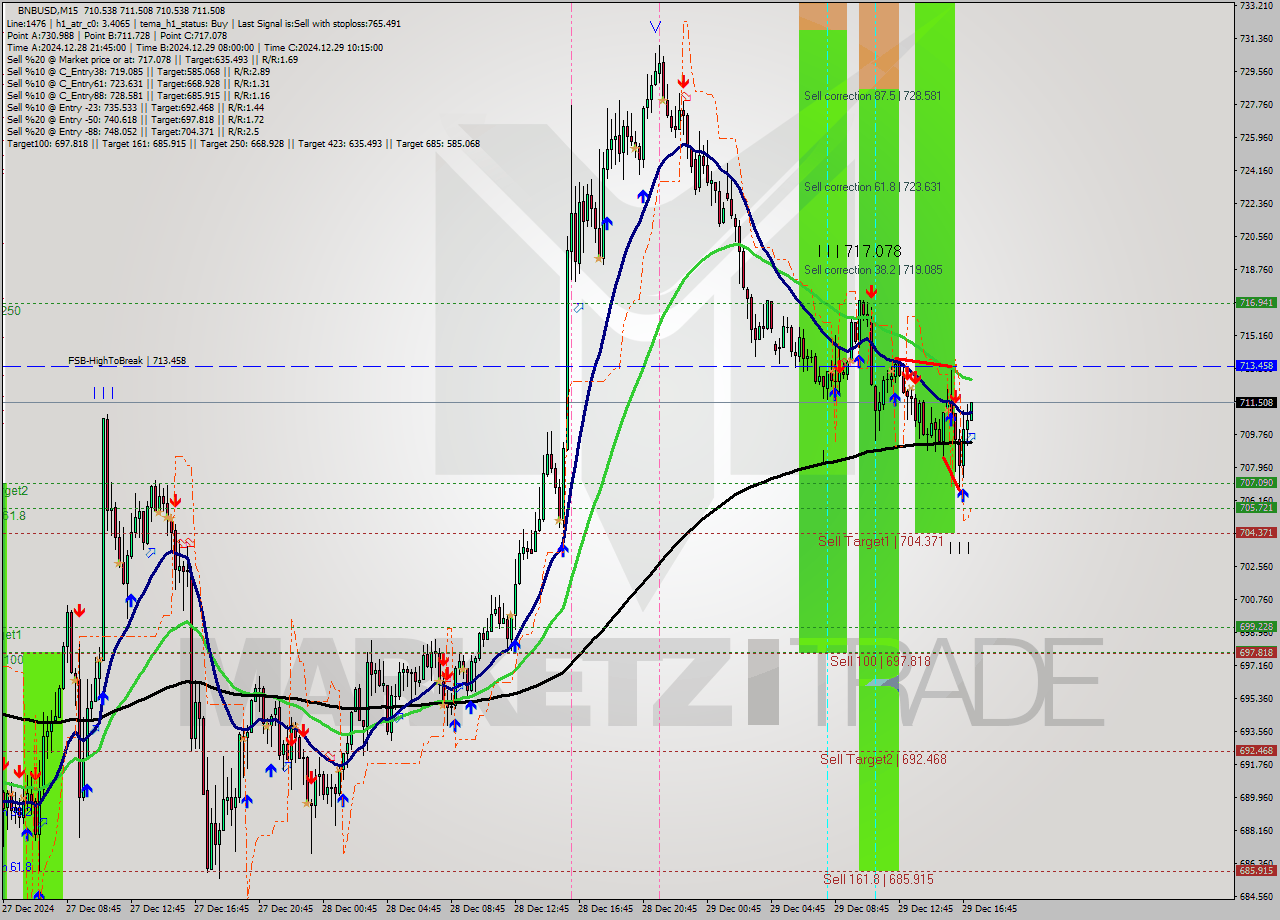Click the Line:1476 h1_atr_c0 status line

pos(204,23)
